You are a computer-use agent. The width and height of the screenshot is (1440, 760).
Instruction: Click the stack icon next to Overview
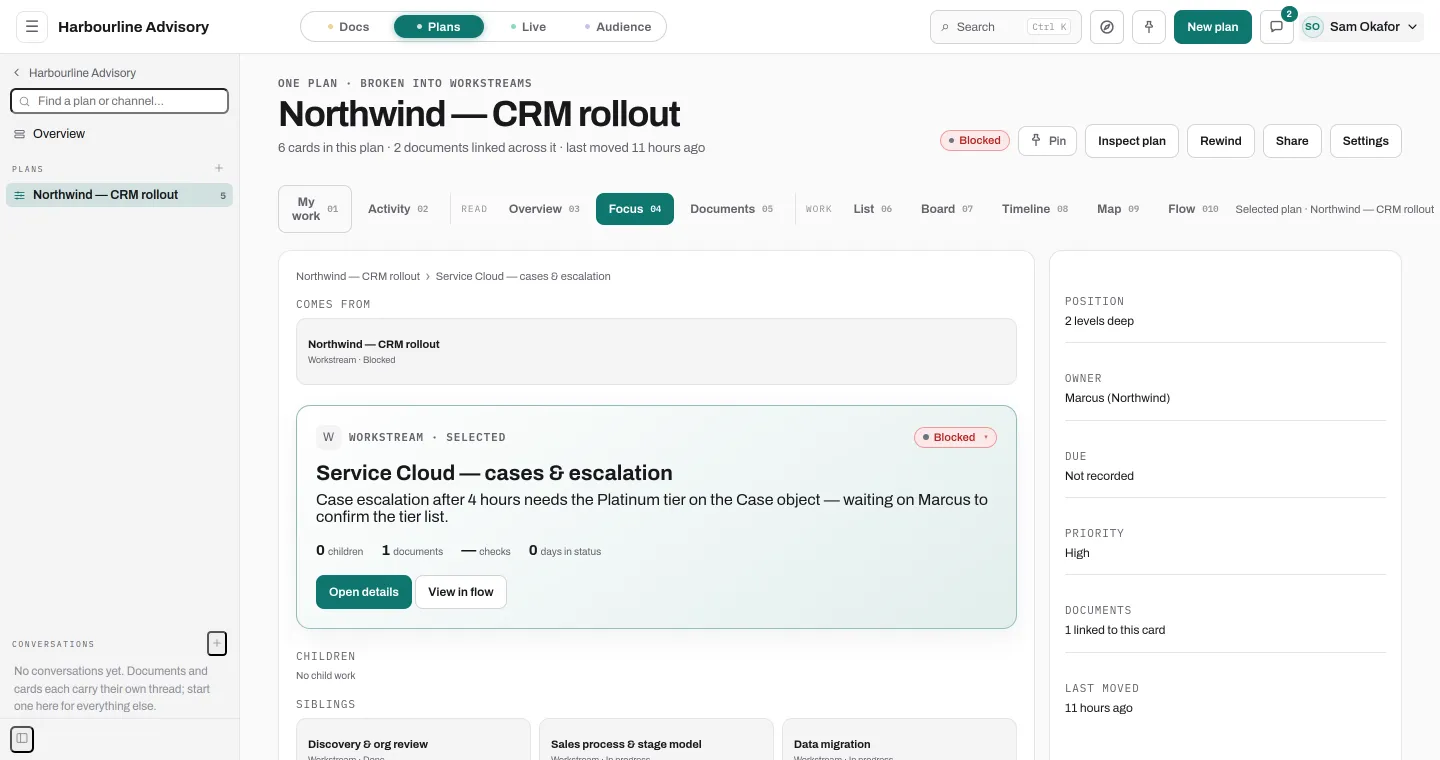[20, 134]
